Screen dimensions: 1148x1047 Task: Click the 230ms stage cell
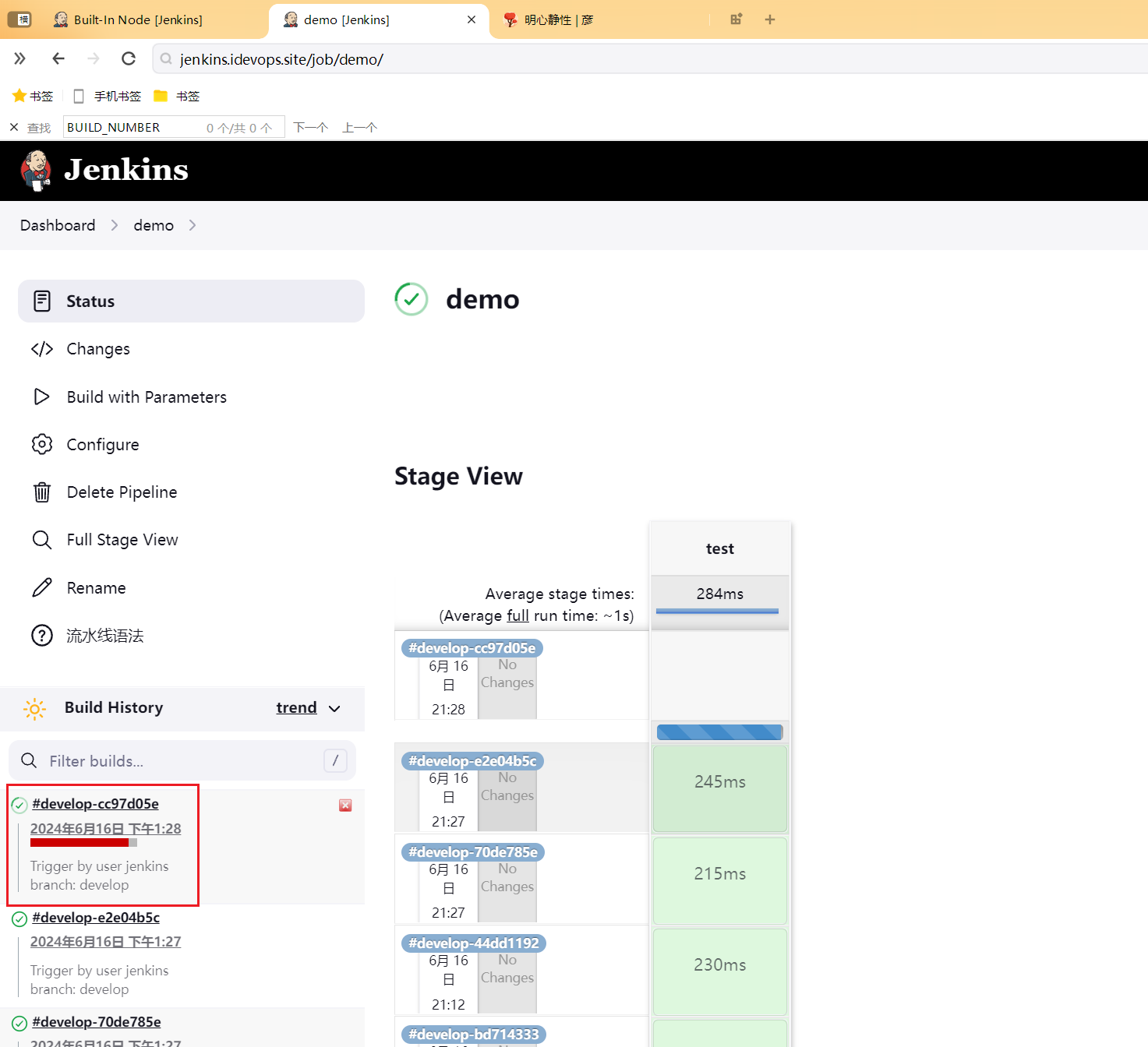coord(720,971)
